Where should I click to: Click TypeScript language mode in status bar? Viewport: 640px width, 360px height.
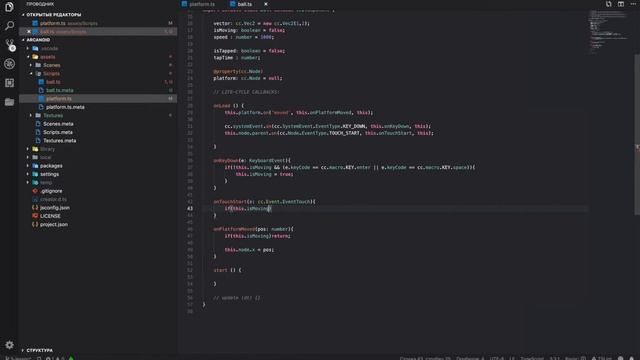531,358
